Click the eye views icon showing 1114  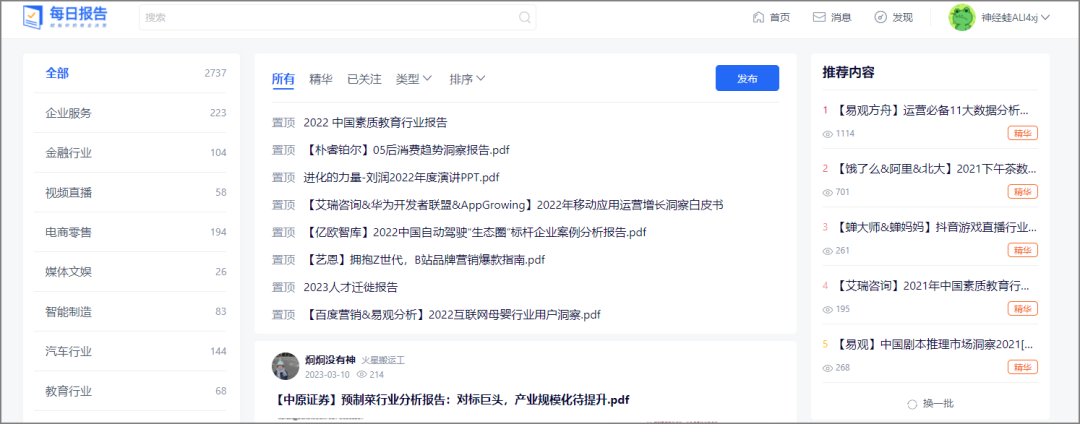coord(828,134)
